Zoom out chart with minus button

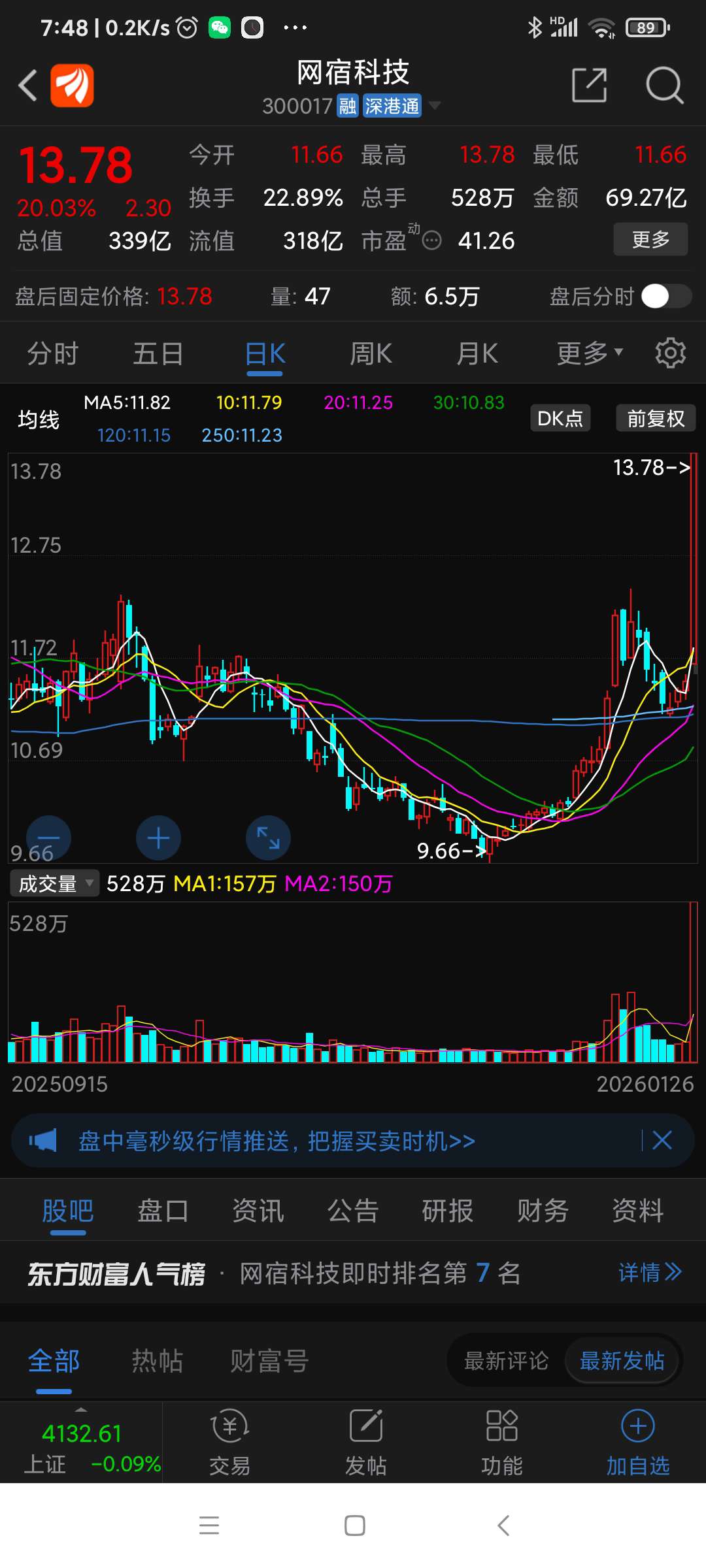pyautogui.click(x=48, y=838)
